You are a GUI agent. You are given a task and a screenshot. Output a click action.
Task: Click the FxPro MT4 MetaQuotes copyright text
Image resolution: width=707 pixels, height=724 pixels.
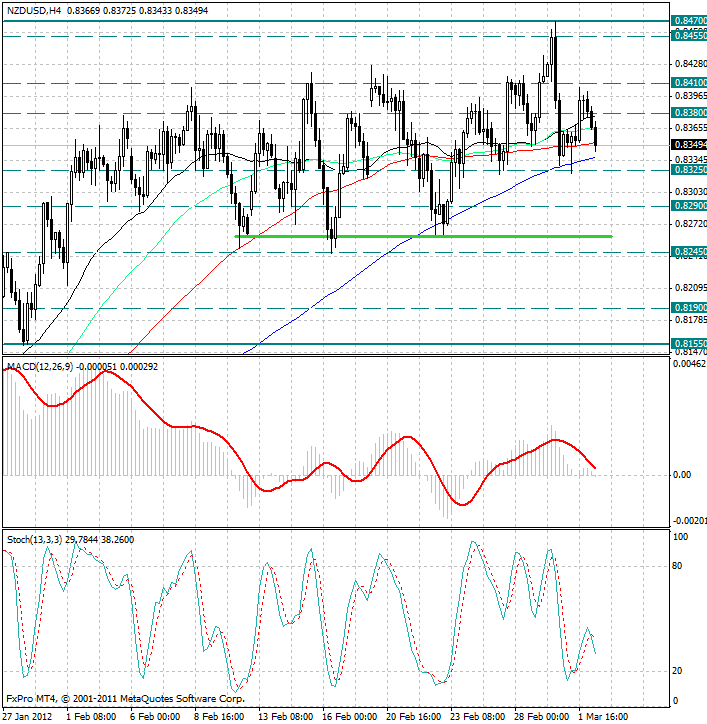pyautogui.click(x=125, y=699)
